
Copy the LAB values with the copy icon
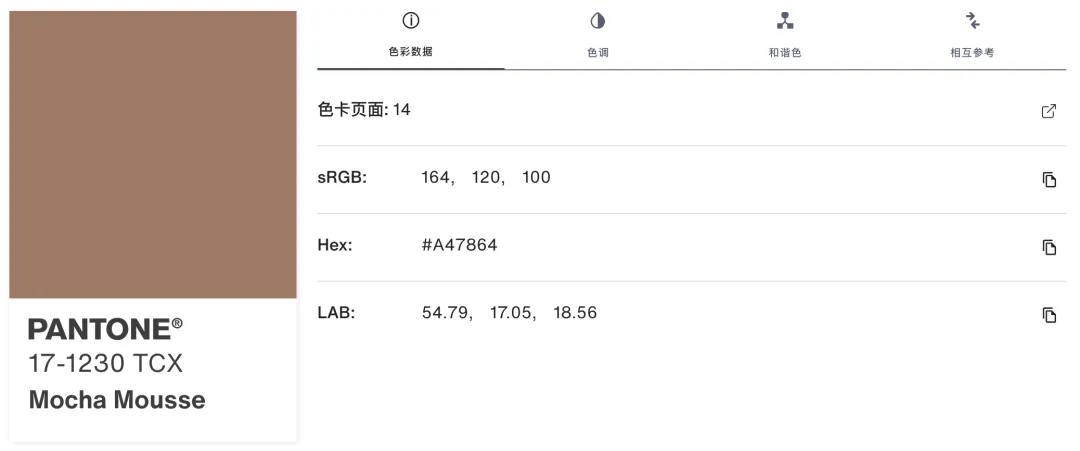(1048, 315)
